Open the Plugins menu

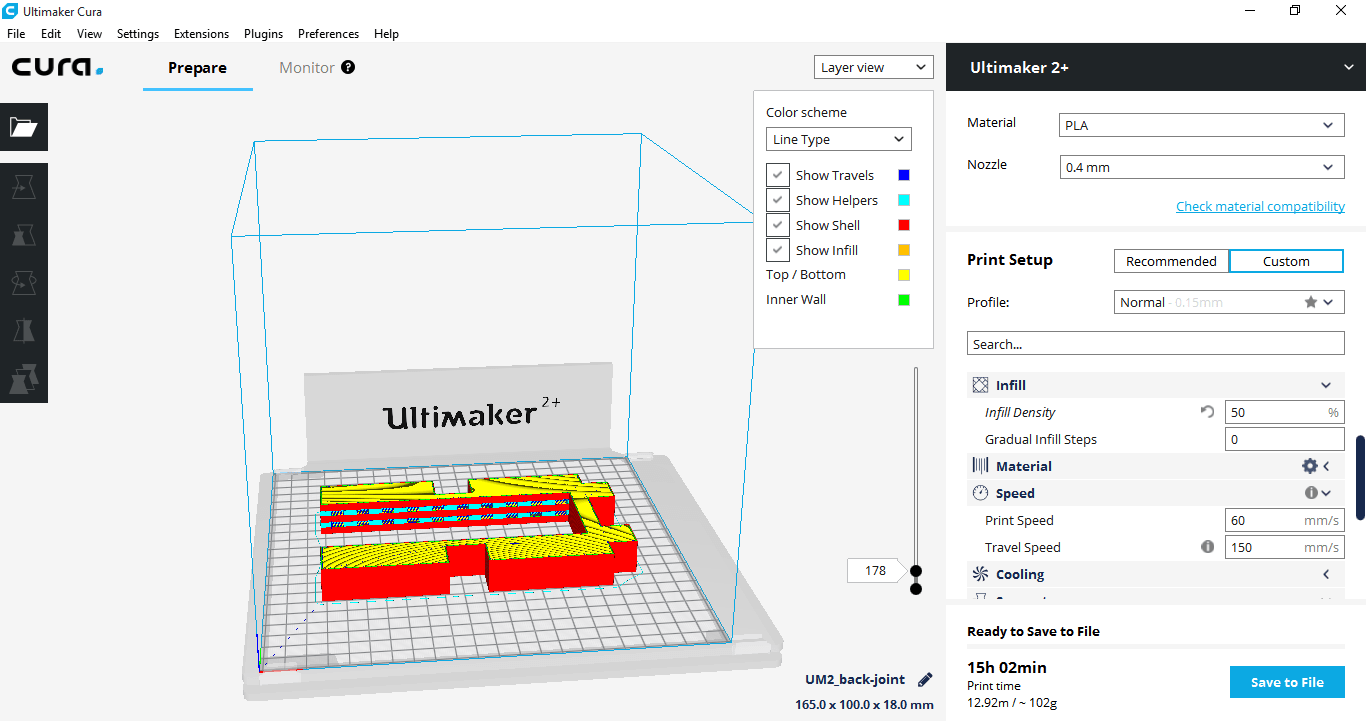coord(263,33)
